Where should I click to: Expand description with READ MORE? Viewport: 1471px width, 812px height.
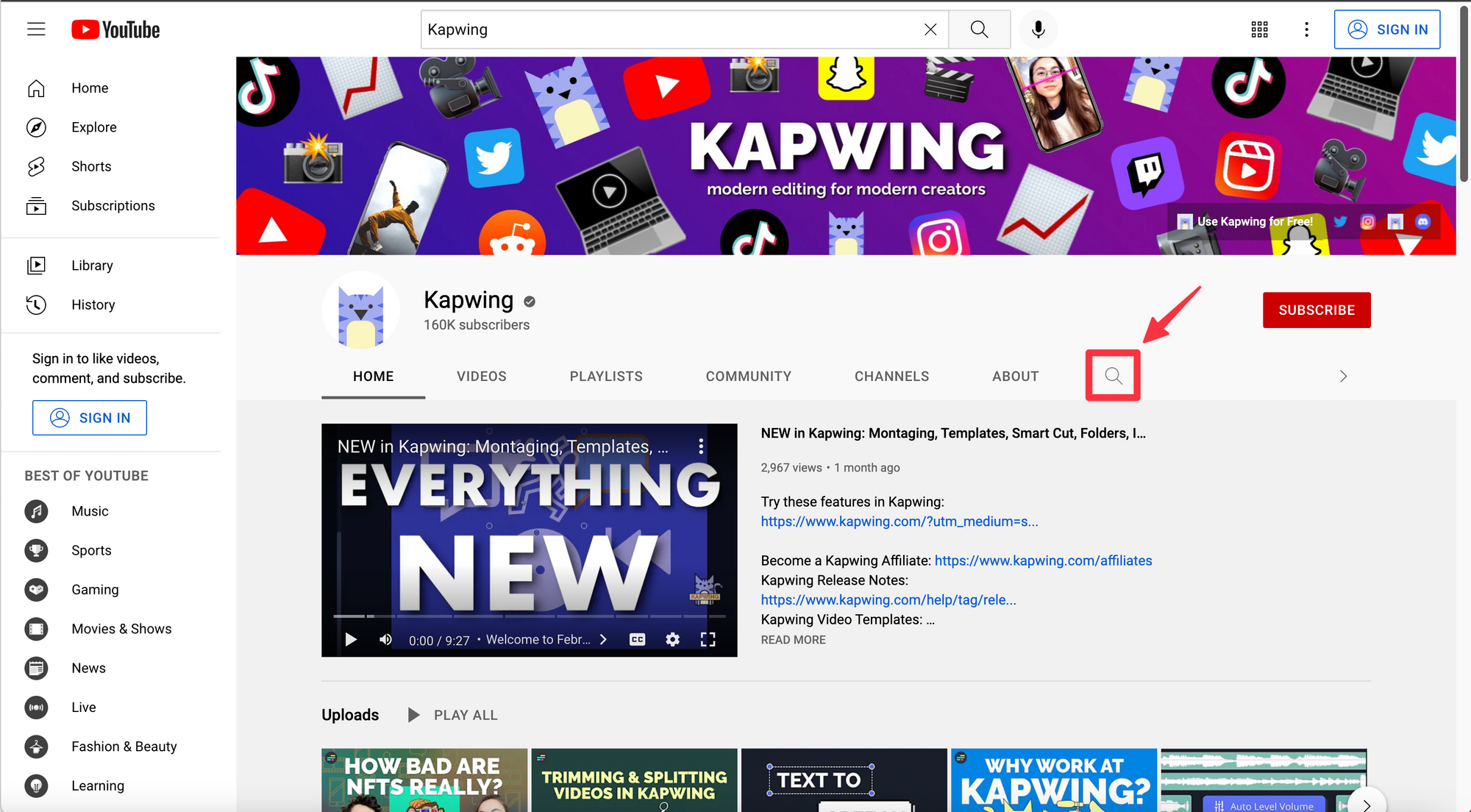793,640
